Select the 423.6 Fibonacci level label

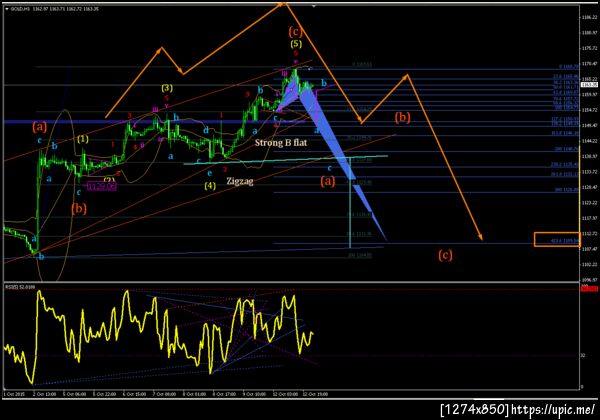click(565, 241)
